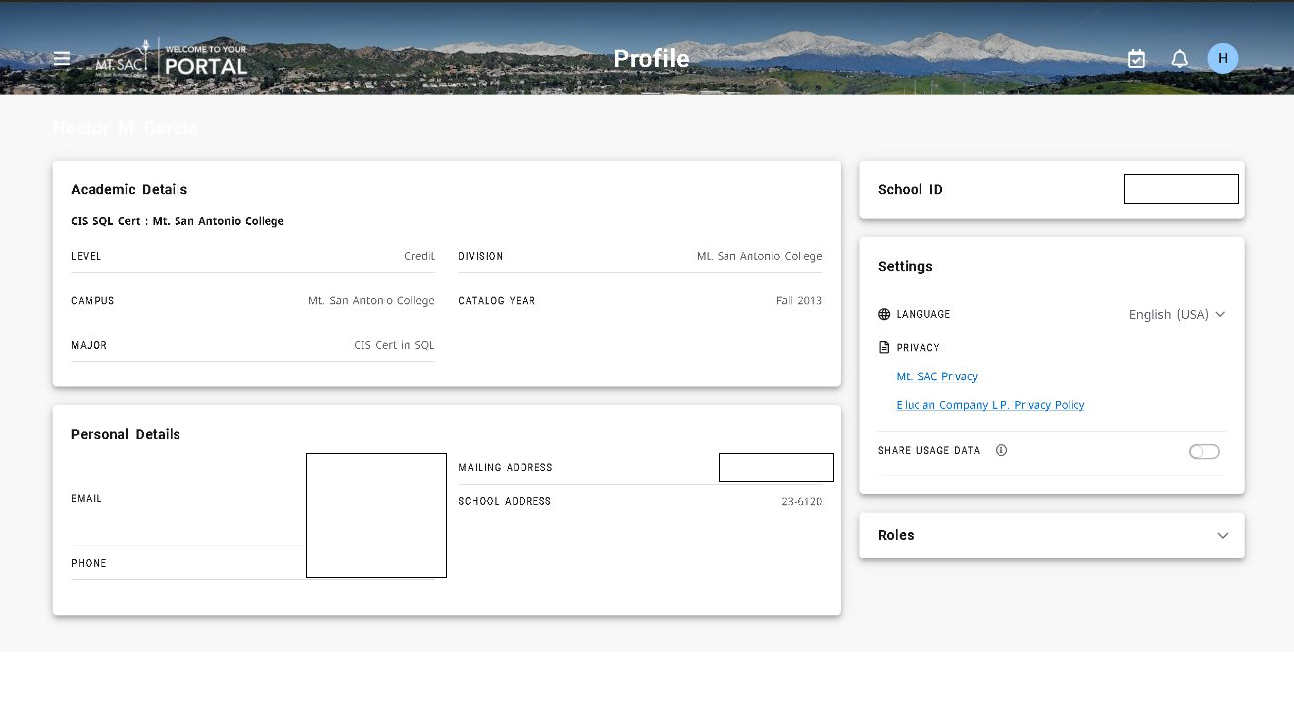This screenshot has height=728, width=1294.
Task: Click the Catalog Year value Fall 2013
Action: [798, 301]
